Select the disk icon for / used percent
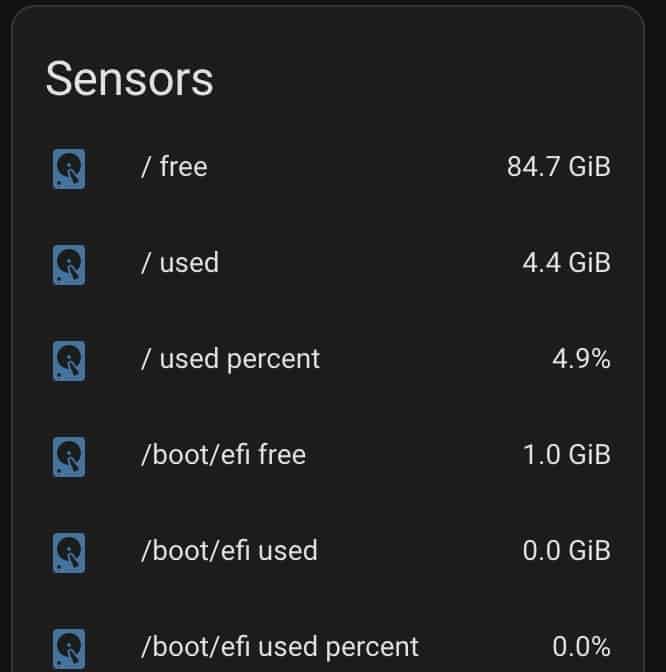The height and width of the screenshot is (672, 666). (x=69, y=360)
